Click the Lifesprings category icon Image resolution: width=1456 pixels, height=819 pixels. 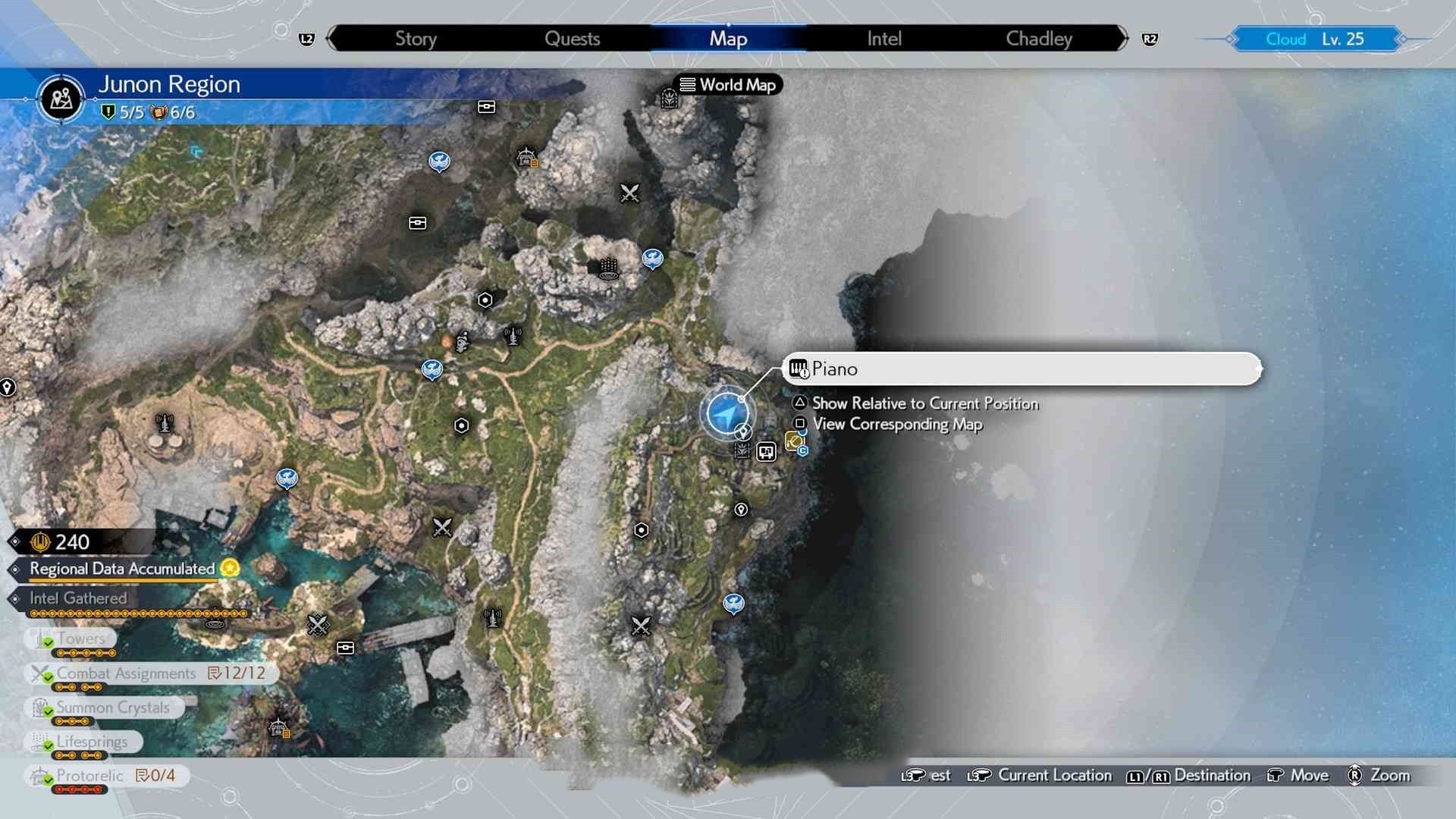[x=40, y=740]
